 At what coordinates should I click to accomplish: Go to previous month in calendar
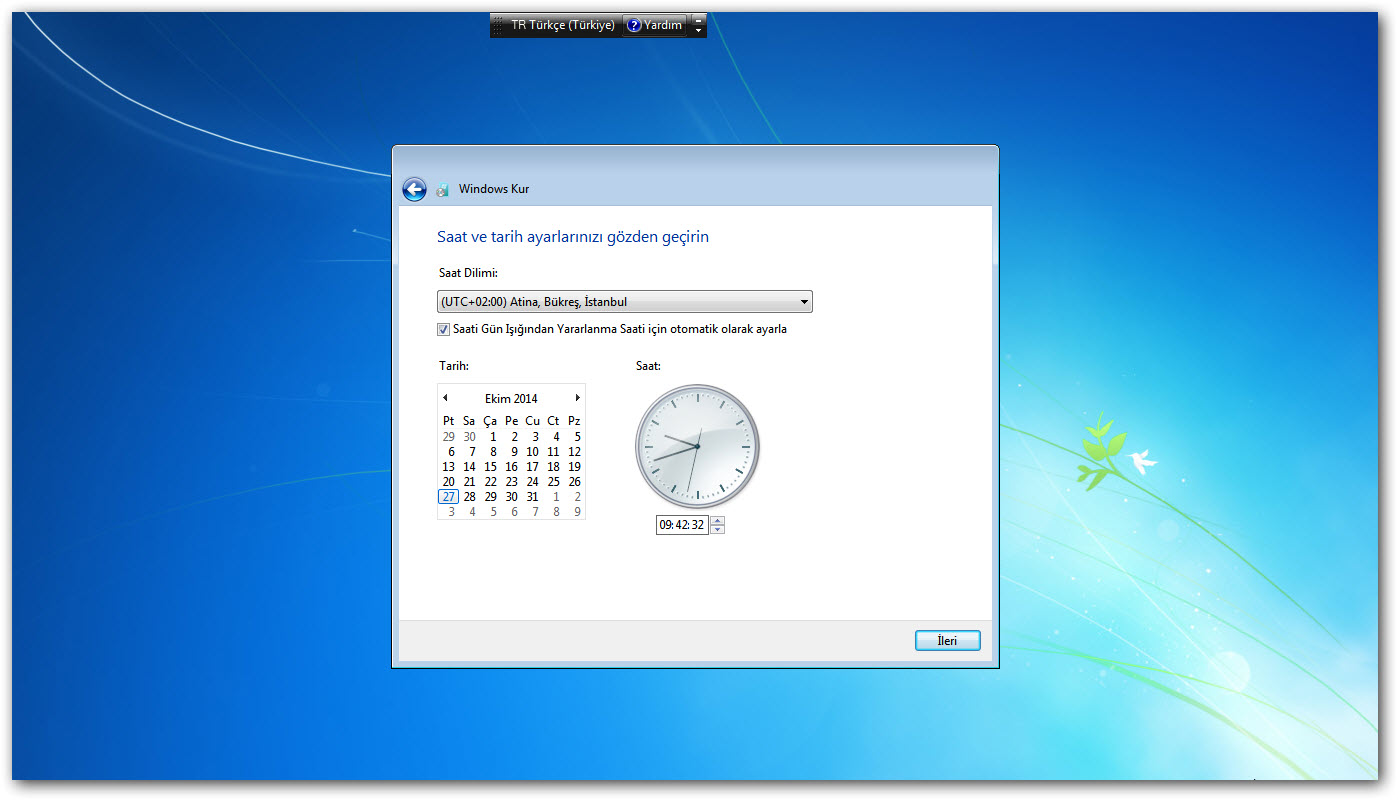(445, 398)
